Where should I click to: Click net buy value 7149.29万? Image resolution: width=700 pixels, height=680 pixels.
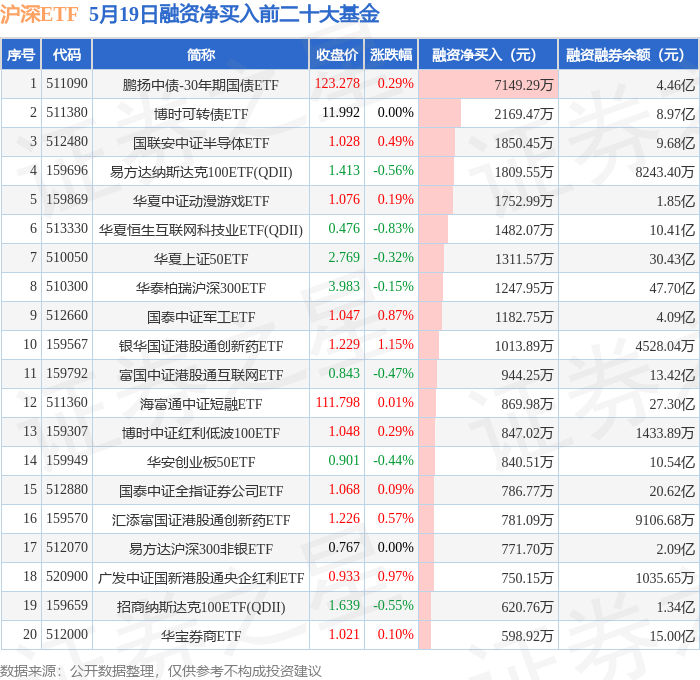pyautogui.click(x=523, y=84)
